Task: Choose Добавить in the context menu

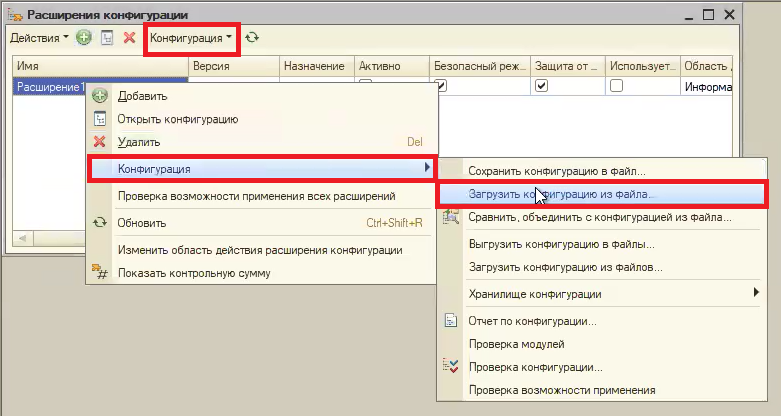Action: (x=262, y=96)
